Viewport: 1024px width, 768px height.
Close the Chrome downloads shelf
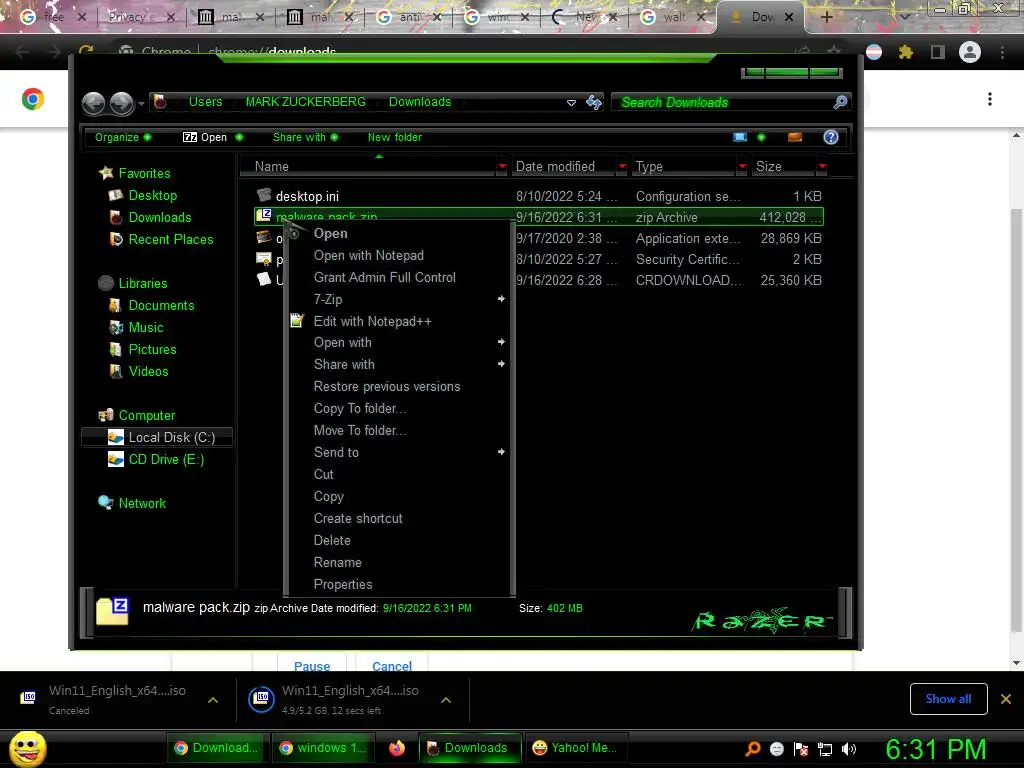(1006, 699)
